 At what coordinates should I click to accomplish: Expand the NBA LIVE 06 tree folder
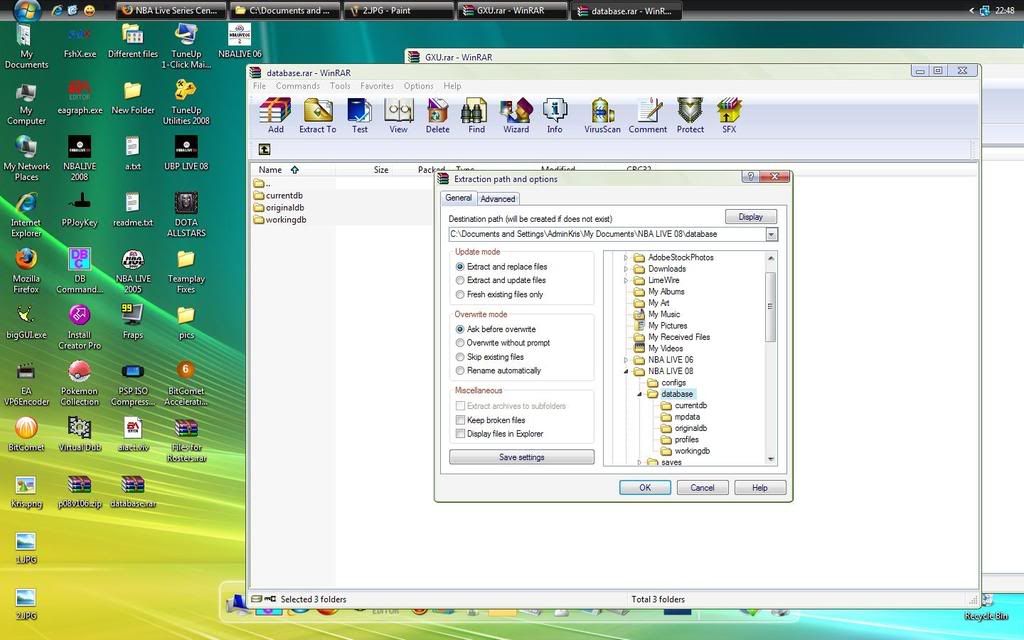coord(626,360)
